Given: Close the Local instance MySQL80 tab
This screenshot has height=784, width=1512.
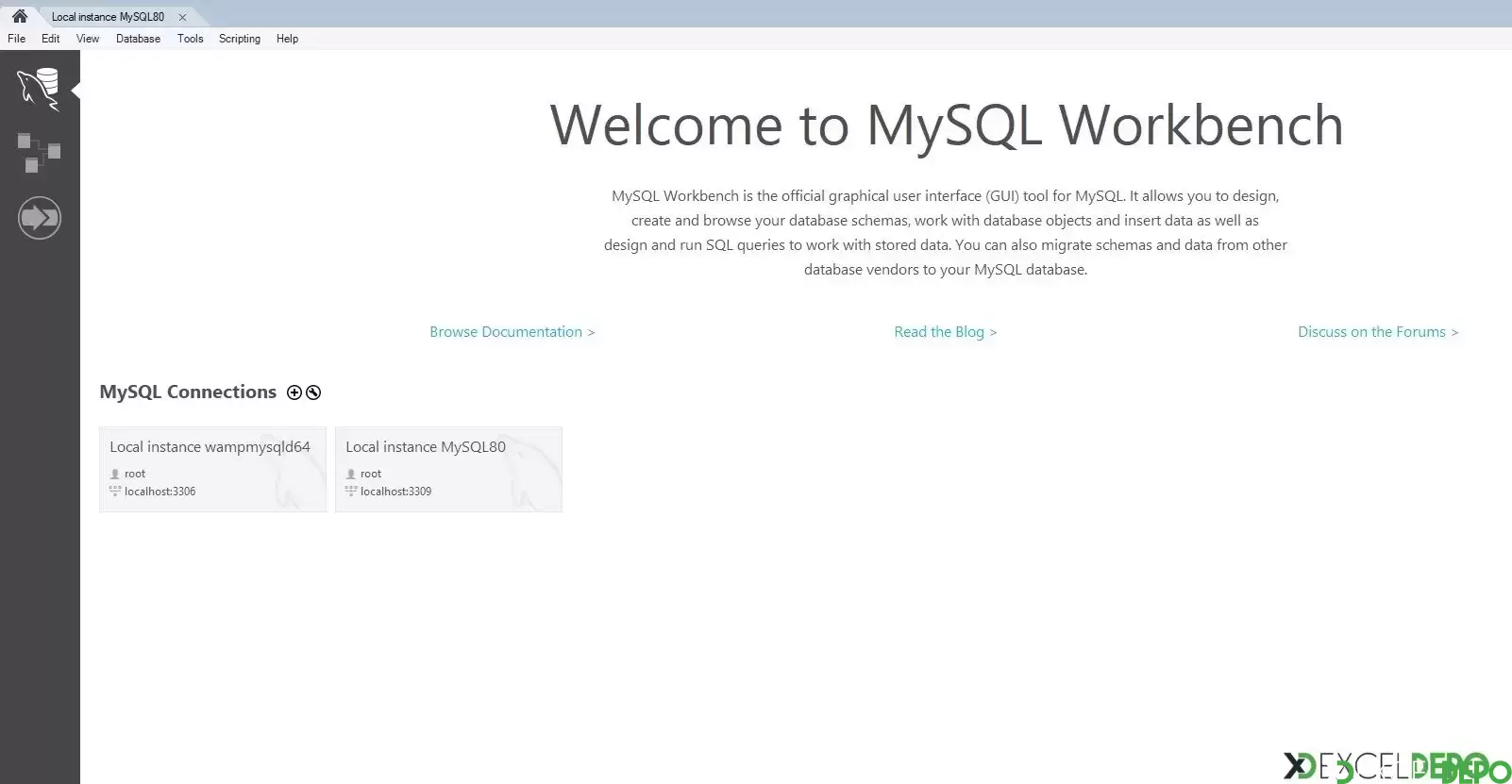Looking at the screenshot, I should [x=182, y=17].
